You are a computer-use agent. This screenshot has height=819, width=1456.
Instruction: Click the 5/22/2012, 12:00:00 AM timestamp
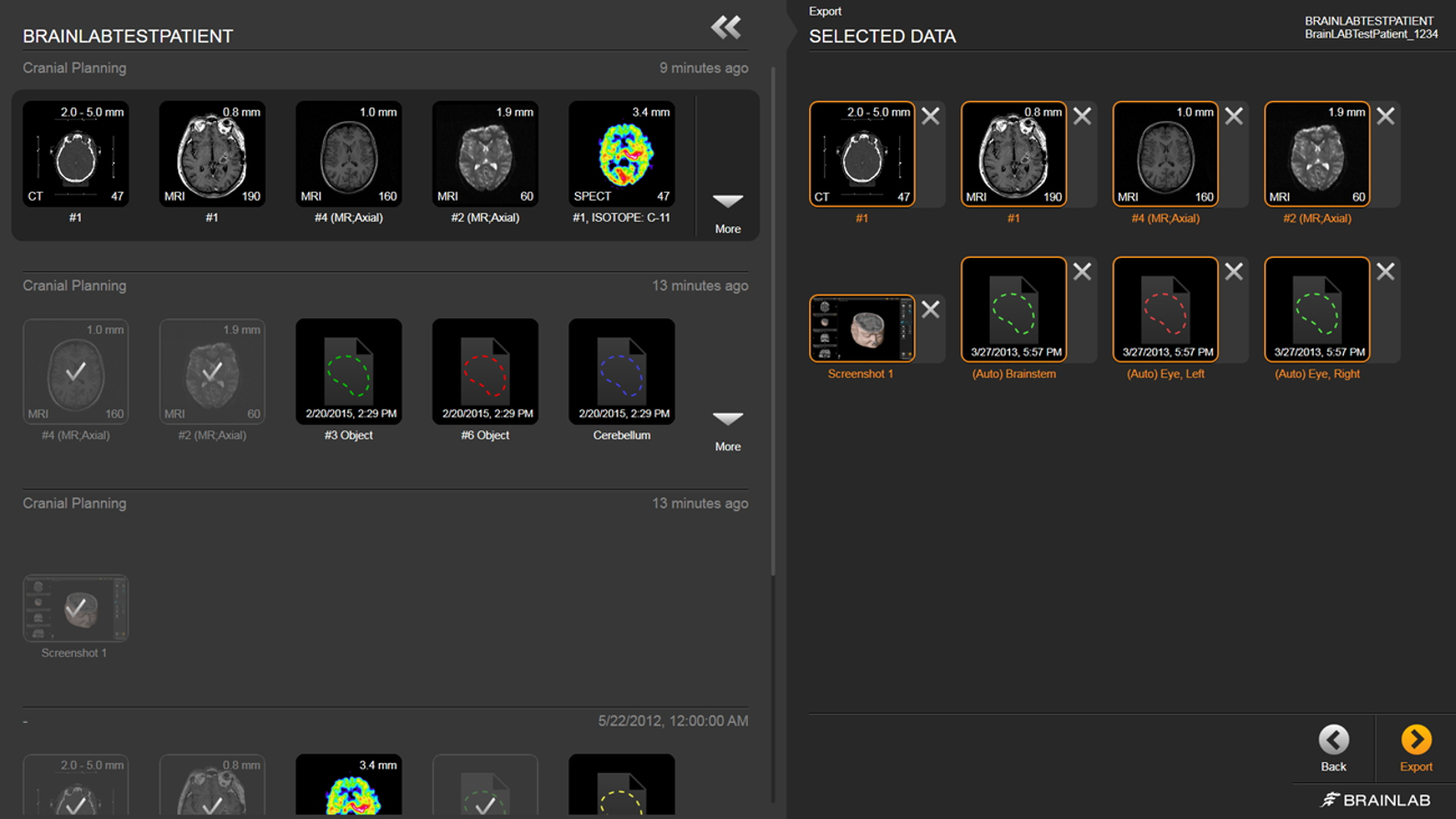pos(672,721)
